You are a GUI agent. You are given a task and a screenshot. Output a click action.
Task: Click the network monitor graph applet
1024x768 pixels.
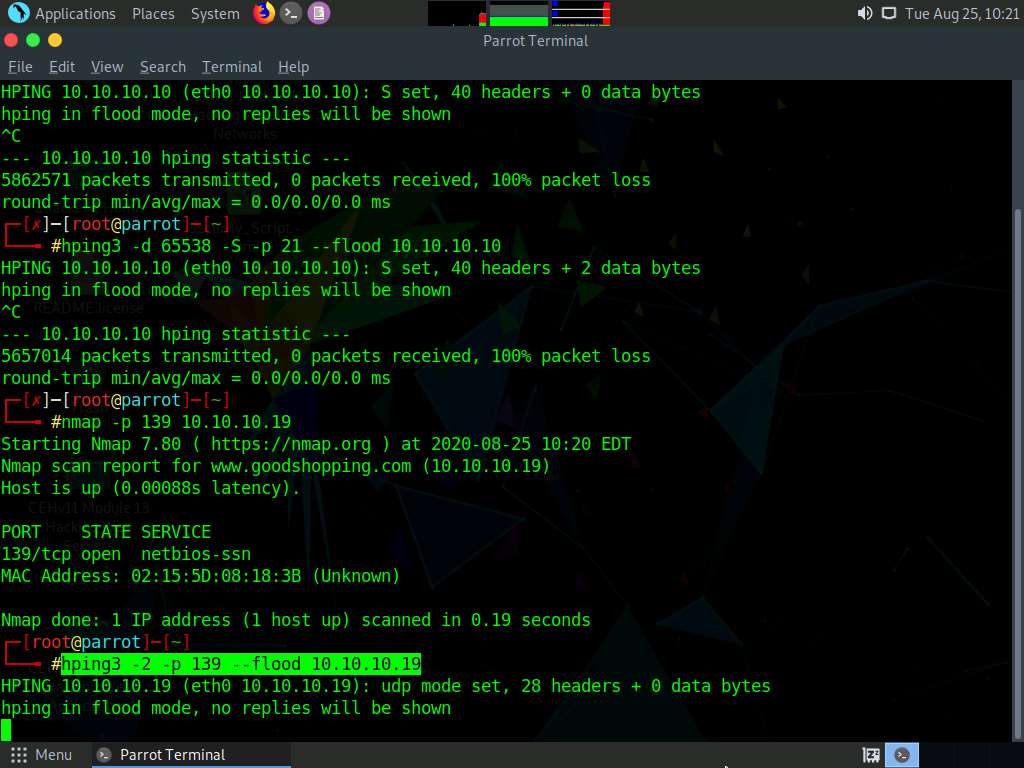tap(581, 13)
